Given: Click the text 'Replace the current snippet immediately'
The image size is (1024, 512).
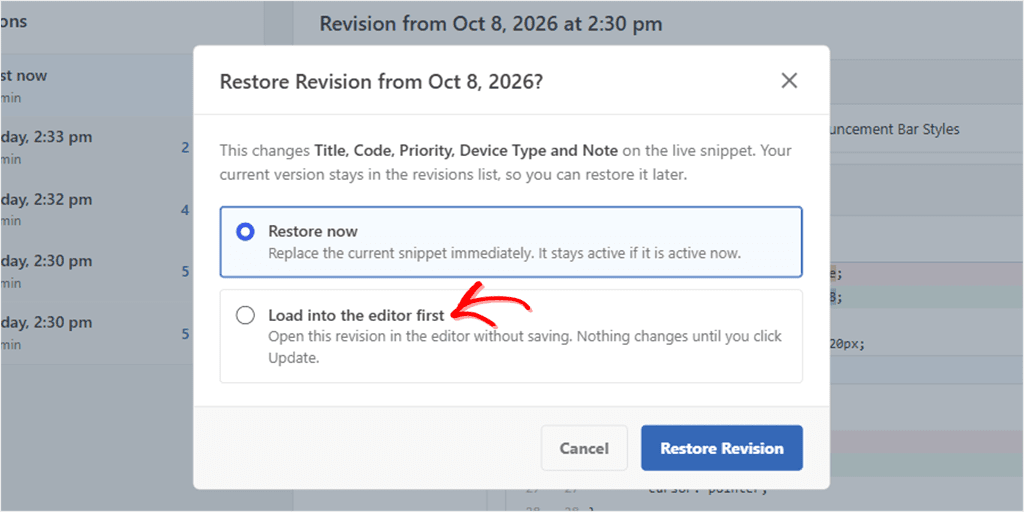Looking at the screenshot, I should click(x=398, y=253).
